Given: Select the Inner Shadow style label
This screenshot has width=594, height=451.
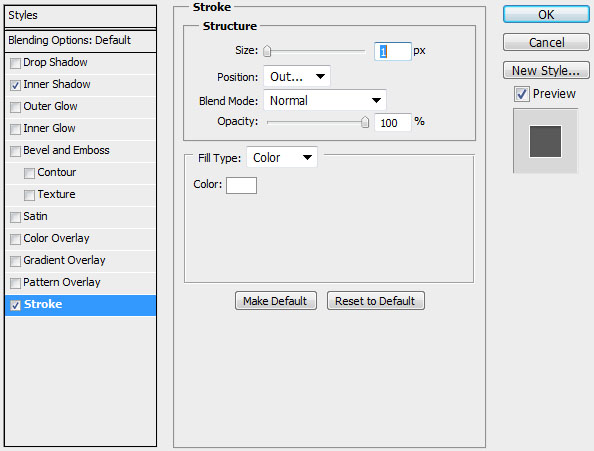Looking at the screenshot, I should pos(57,84).
